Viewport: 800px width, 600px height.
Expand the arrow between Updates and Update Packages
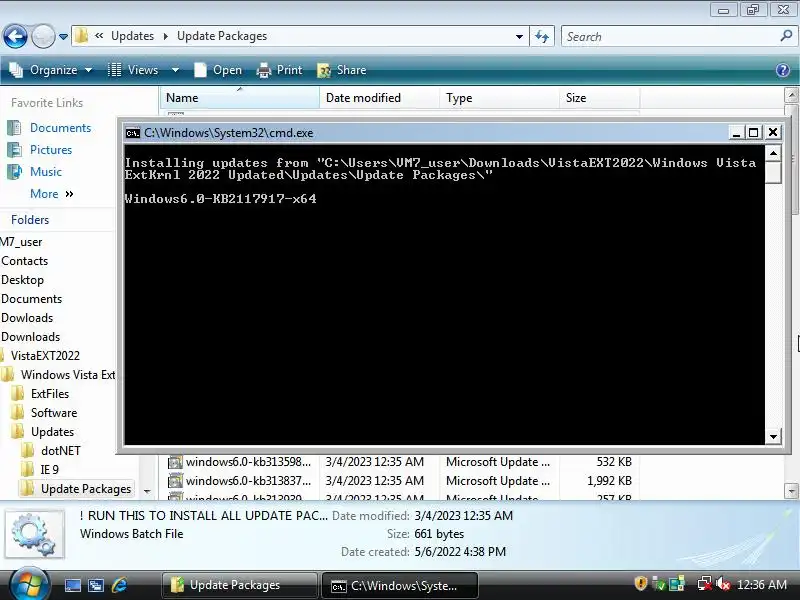click(166, 36)
